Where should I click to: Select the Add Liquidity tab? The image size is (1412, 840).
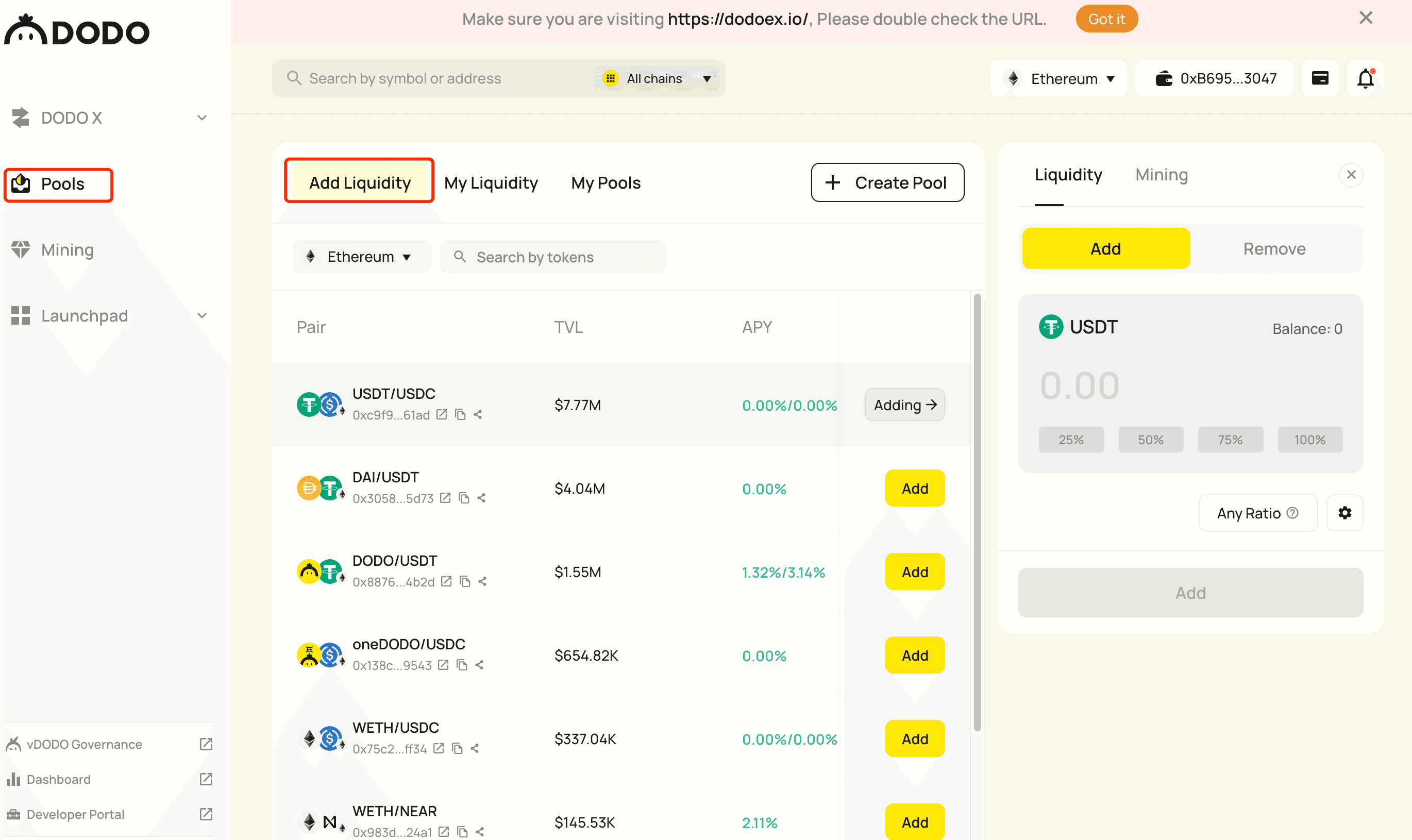pos(359,182)
